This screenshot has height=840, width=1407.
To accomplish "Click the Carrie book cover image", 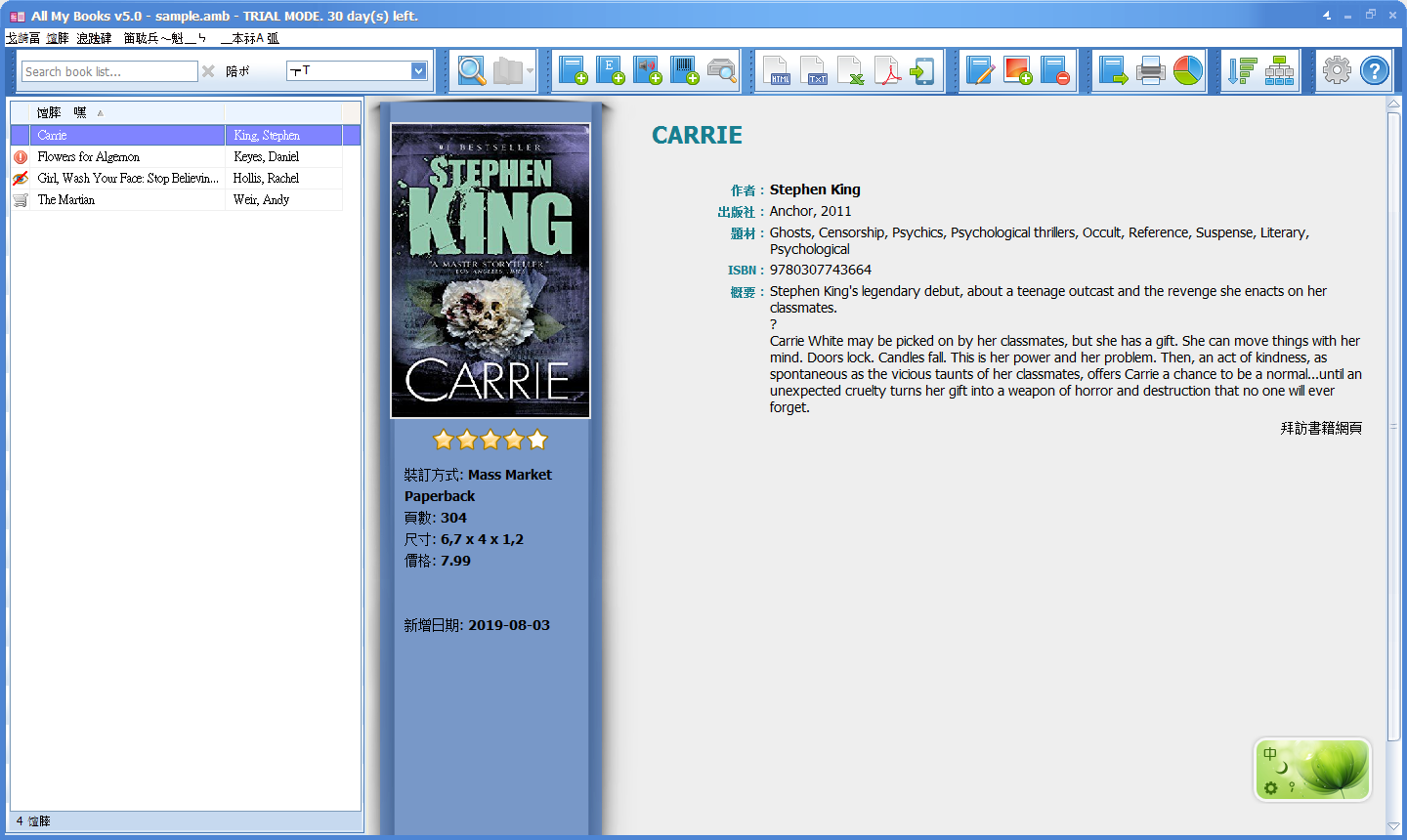I will click(x=490, y=271).
